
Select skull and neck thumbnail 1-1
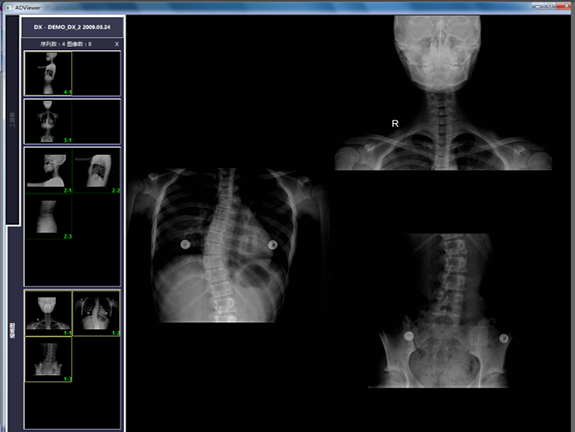pyautogui.click(x=48, y=313)
